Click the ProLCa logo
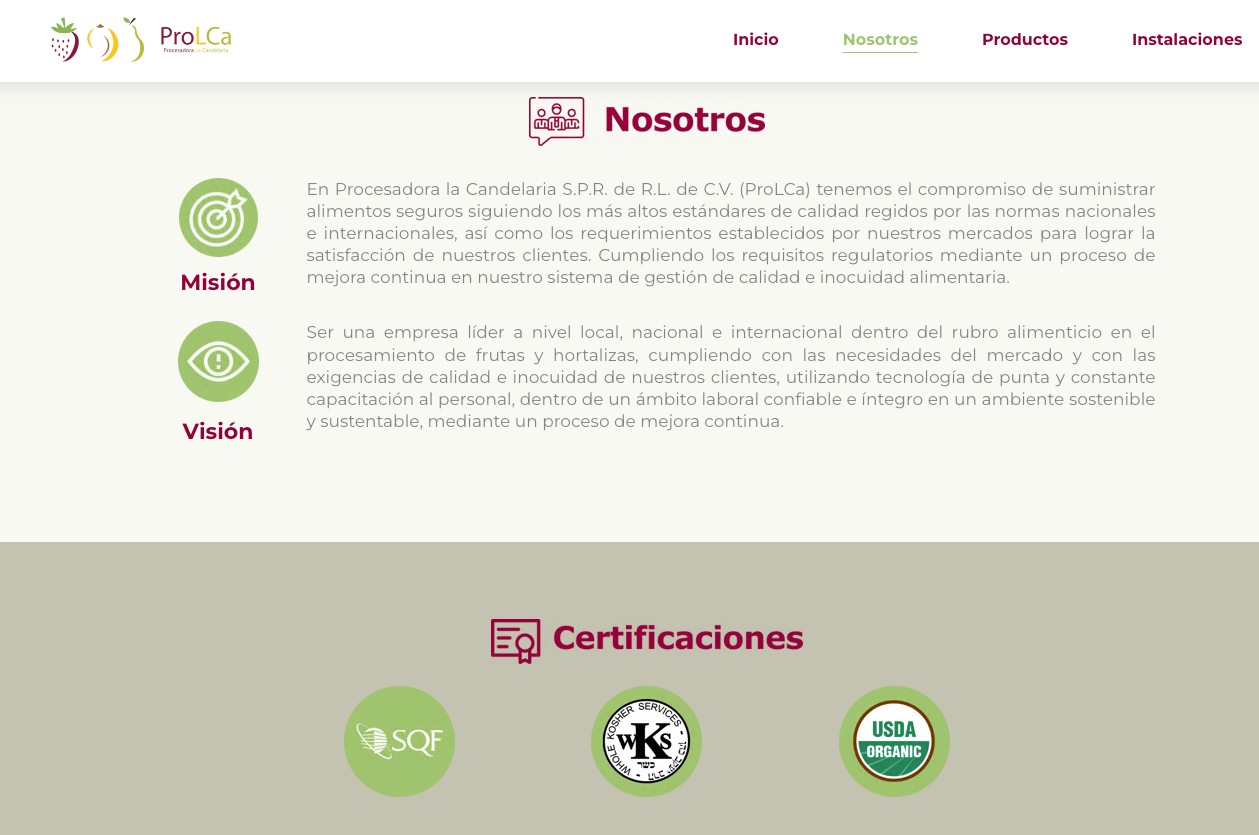Viewport: 1259px width, 835px height. (140, 40)
